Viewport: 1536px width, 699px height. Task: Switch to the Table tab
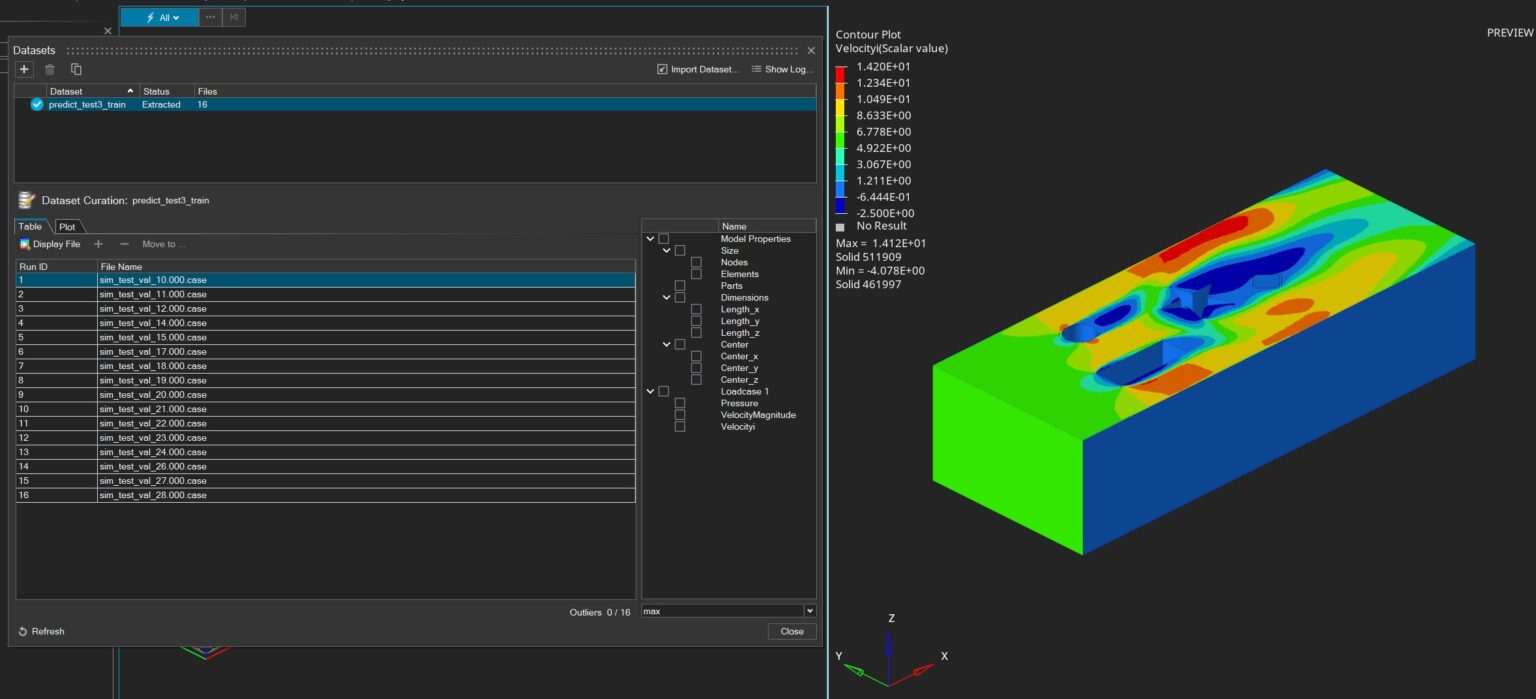(30, 227)
